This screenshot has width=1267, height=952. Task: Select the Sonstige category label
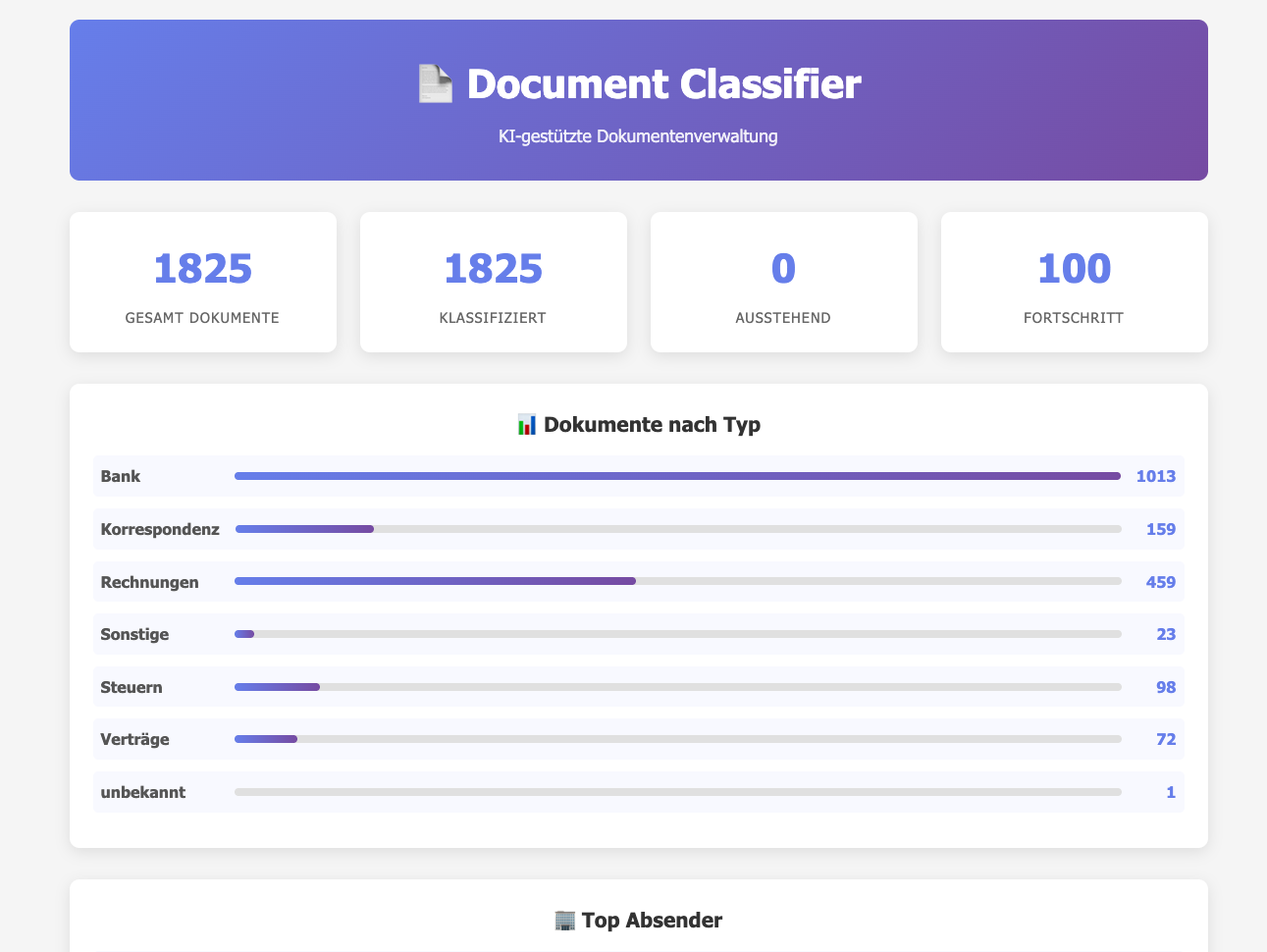tap(134, 634)
